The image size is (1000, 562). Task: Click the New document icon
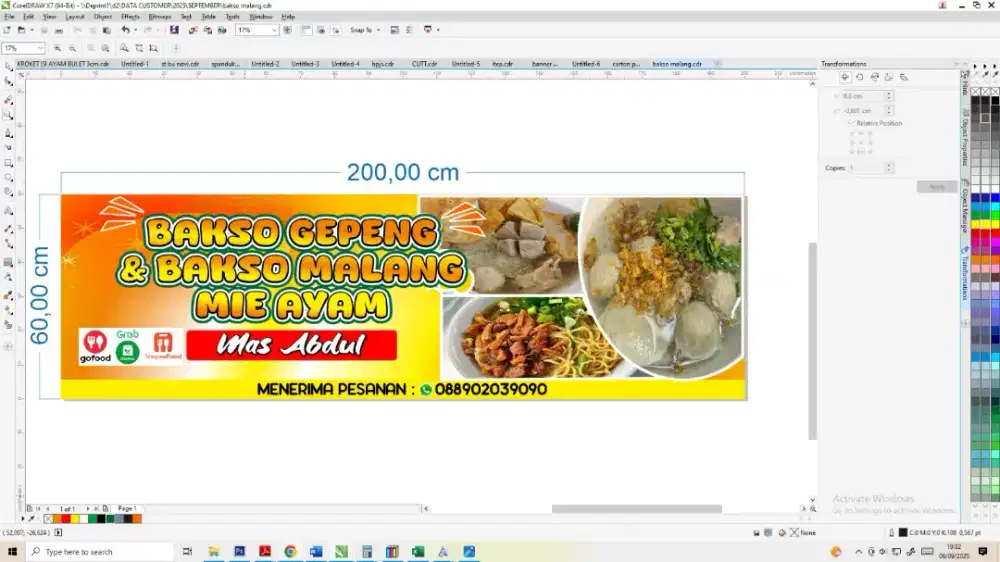point(7,30)
